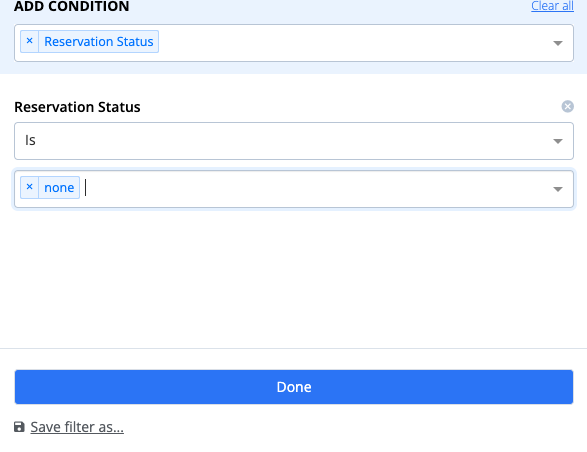The image size is (587, 452).
Task: Click the Done button
Action: pyautogui.click(x=294, y=387)
